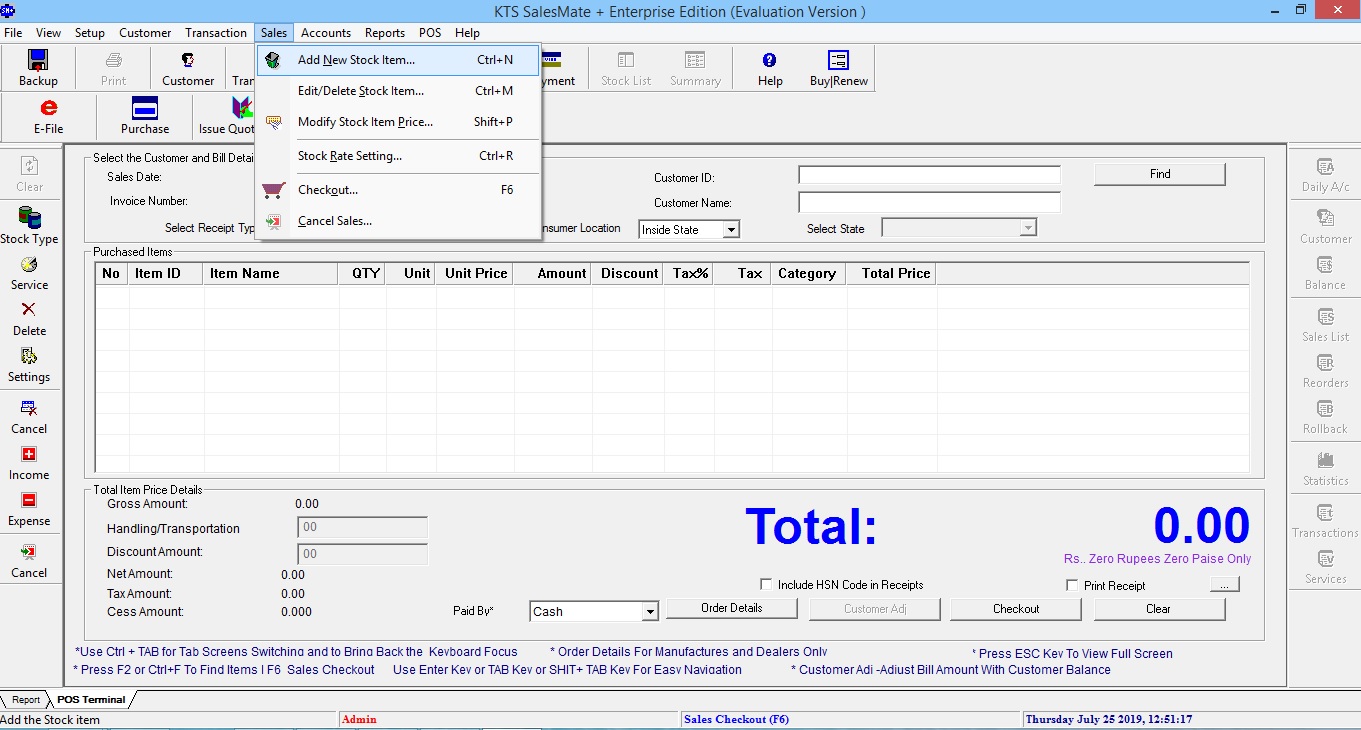This screenshot has width=1361, height=730.
Task: Open E-File from the toolbar
Action: (48, 108)
